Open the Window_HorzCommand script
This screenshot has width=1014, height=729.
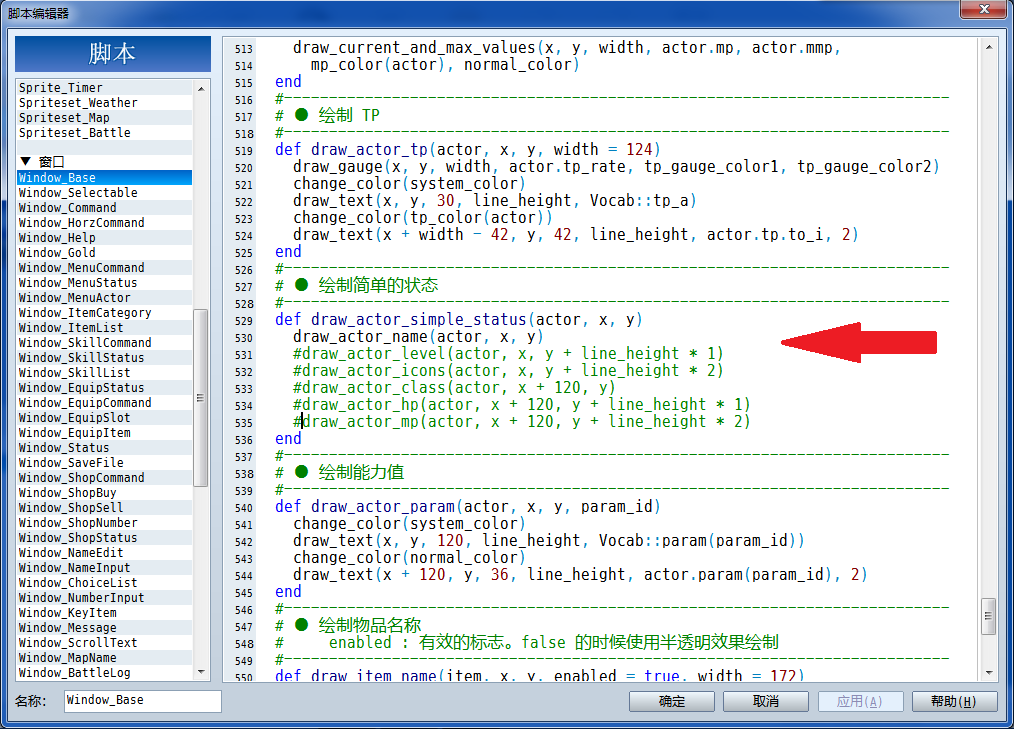point(104,223)
